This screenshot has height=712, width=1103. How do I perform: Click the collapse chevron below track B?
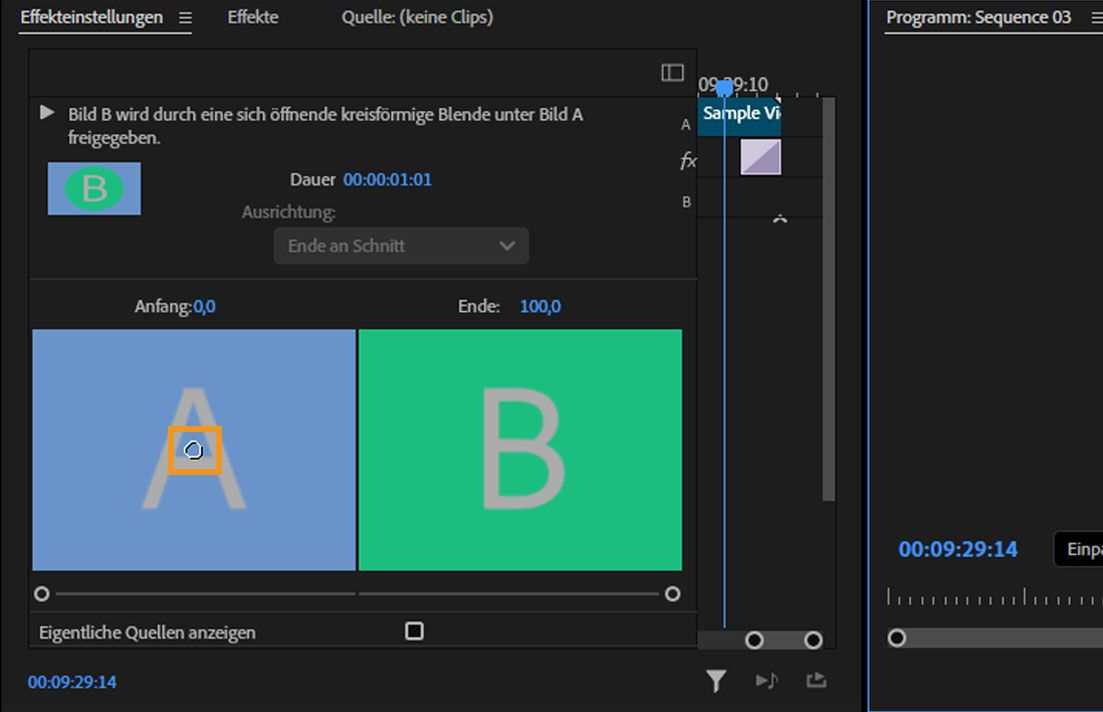pyautogui.click(x=779, y=219)
